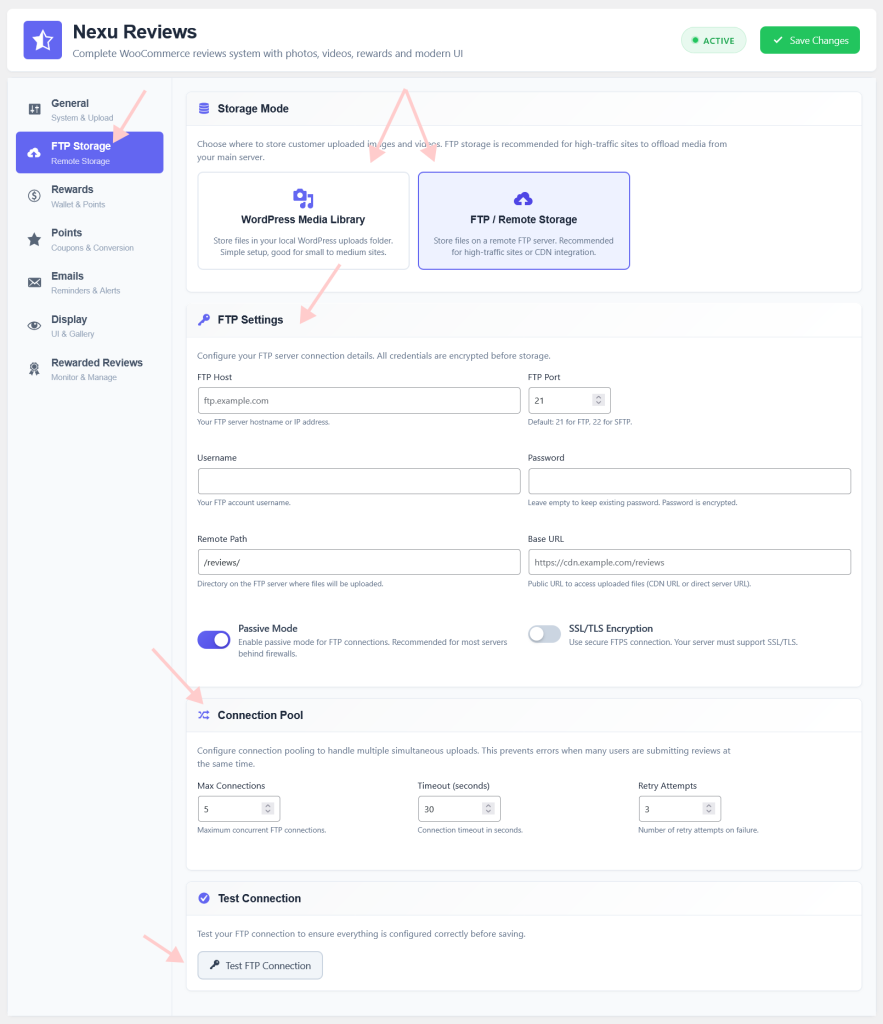This screenshot has width=883, height=1024.
Task: Click the Rewards dollar coin icon
Action: click(35, 196)
